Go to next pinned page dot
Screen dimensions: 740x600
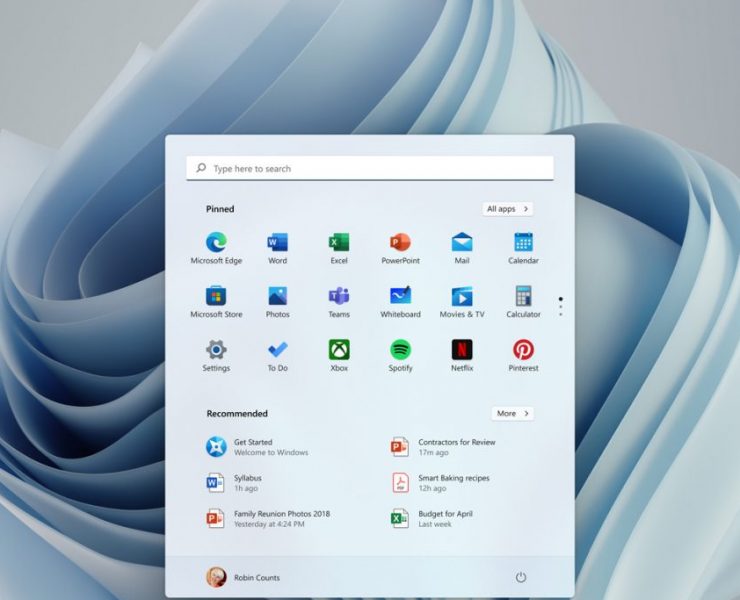pyautogui.click(x=560, y=307)
